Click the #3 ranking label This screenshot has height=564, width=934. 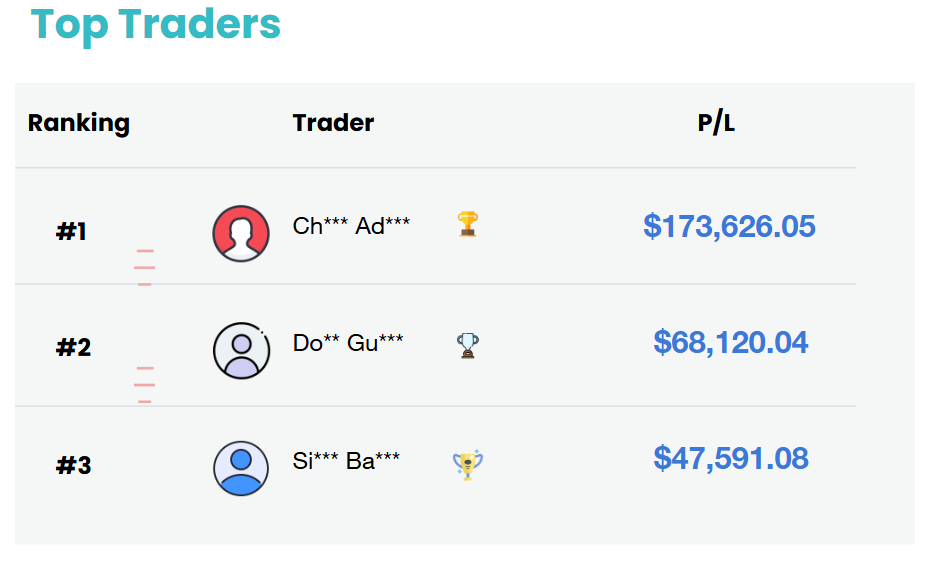(x=73, y=465)
